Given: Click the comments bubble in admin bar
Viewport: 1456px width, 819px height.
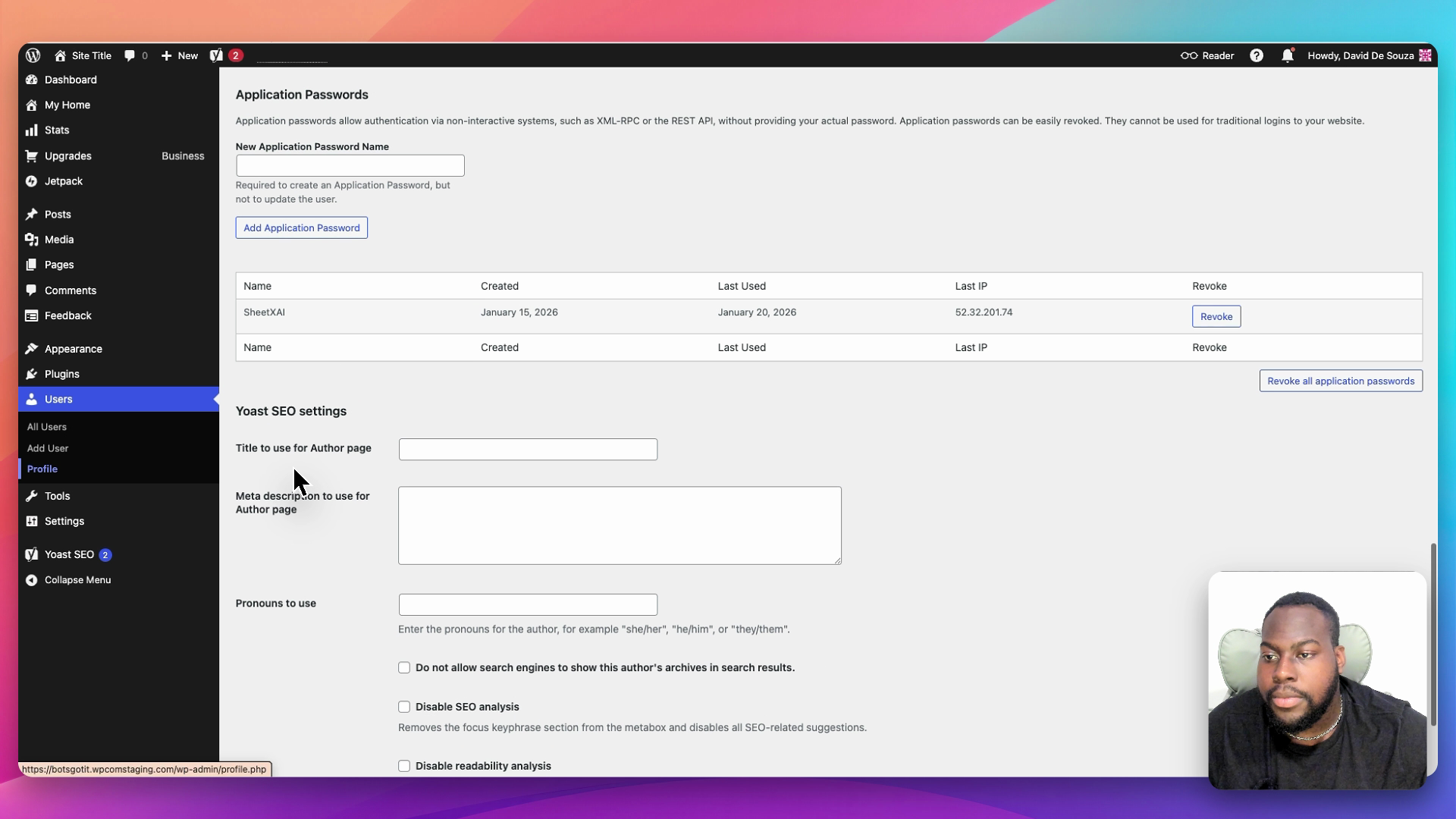Looking at the screenshot, I should pos(130,55).
